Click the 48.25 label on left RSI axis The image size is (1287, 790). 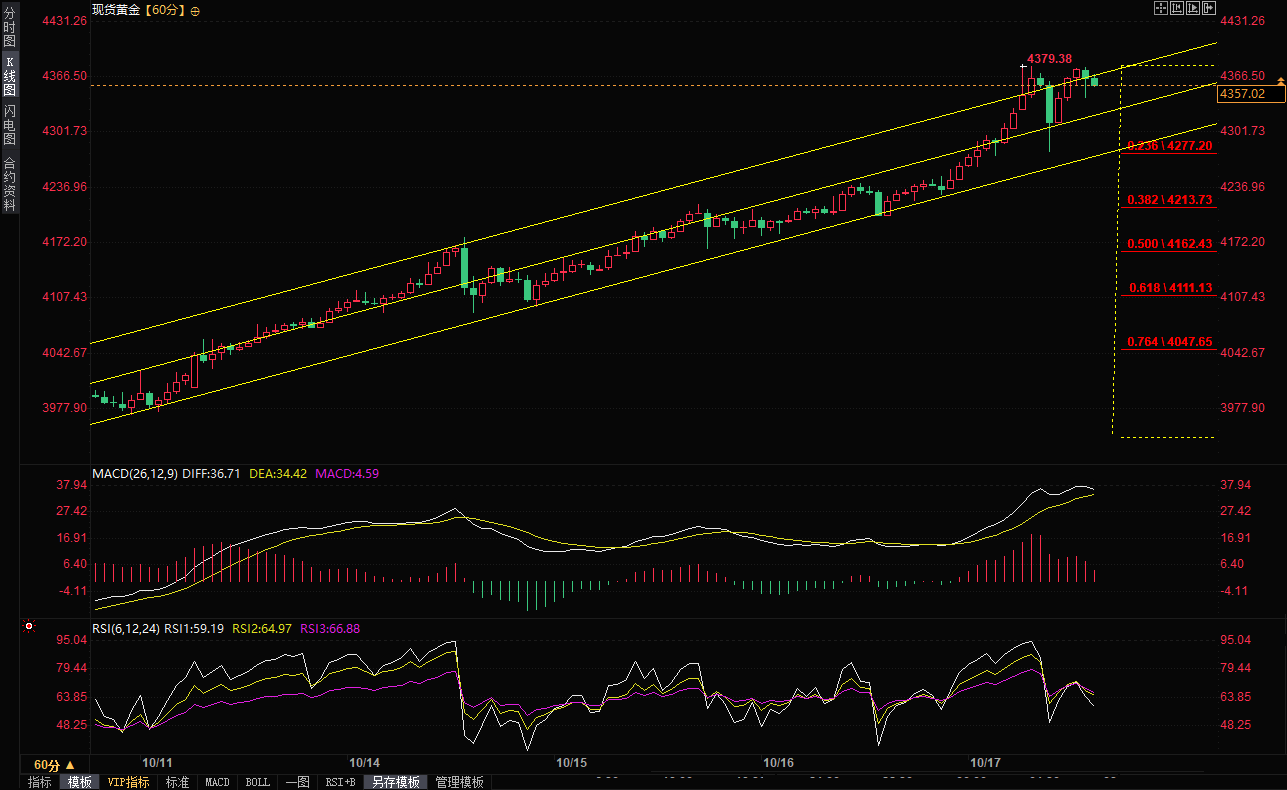[72, 724]
